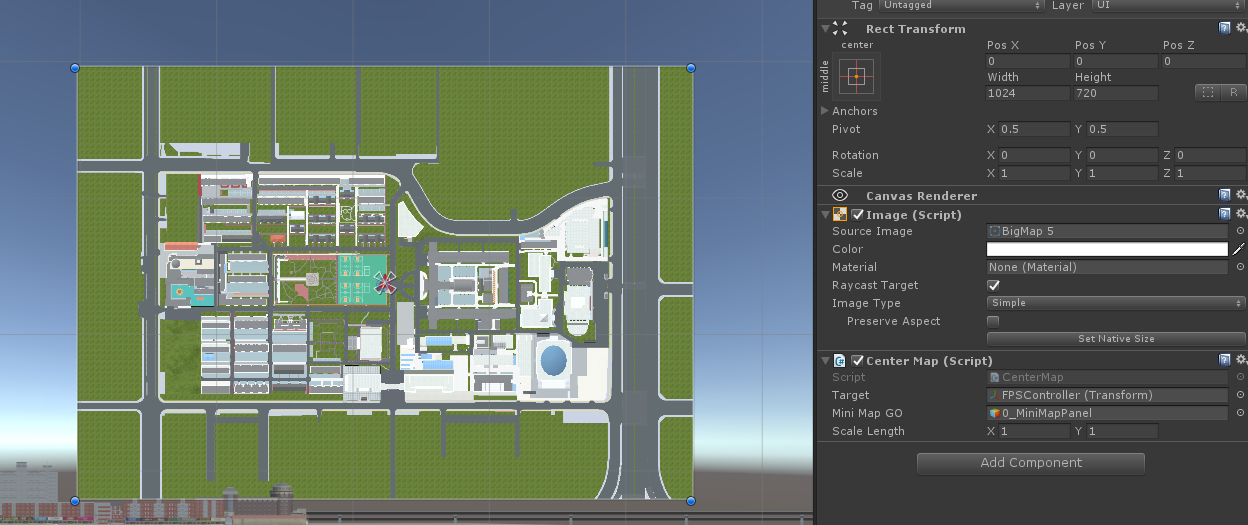Toggle Blueprint mode dashed-rectangle button
The width and height of the screenshot is (1248, 525).
(1208, 93)
